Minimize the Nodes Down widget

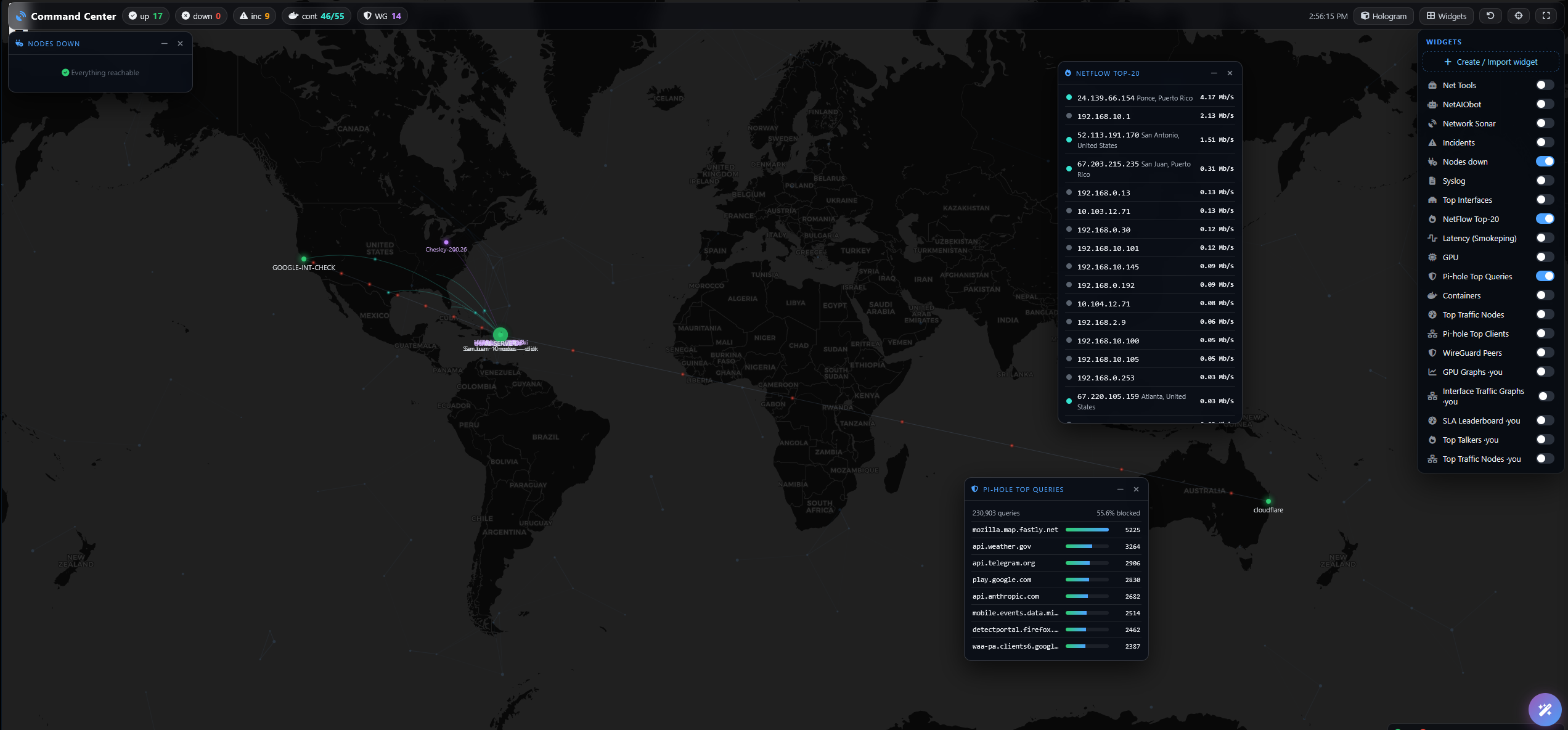165,44
